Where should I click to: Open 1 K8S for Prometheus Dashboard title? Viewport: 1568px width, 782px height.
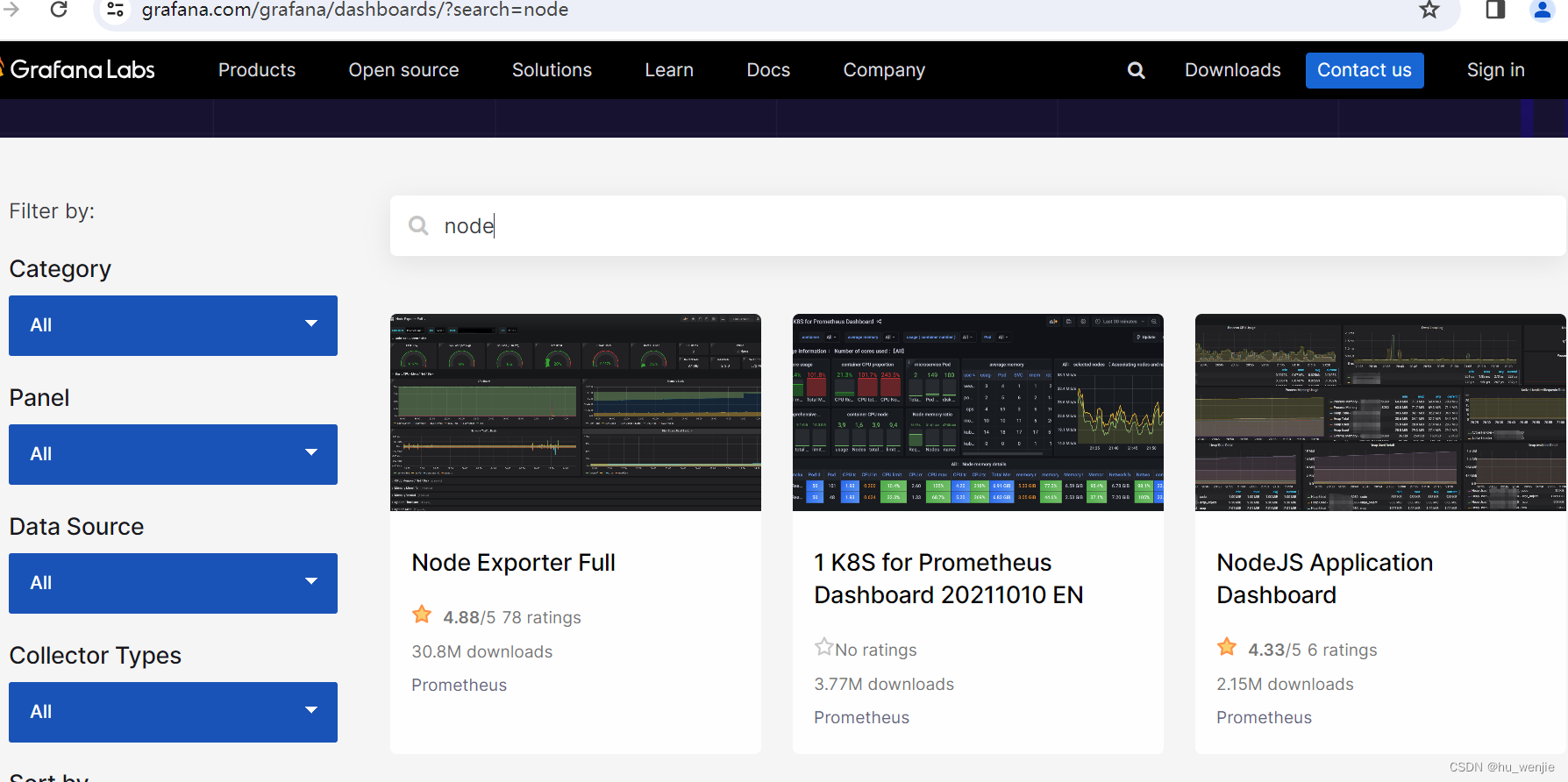pos(948,579)
